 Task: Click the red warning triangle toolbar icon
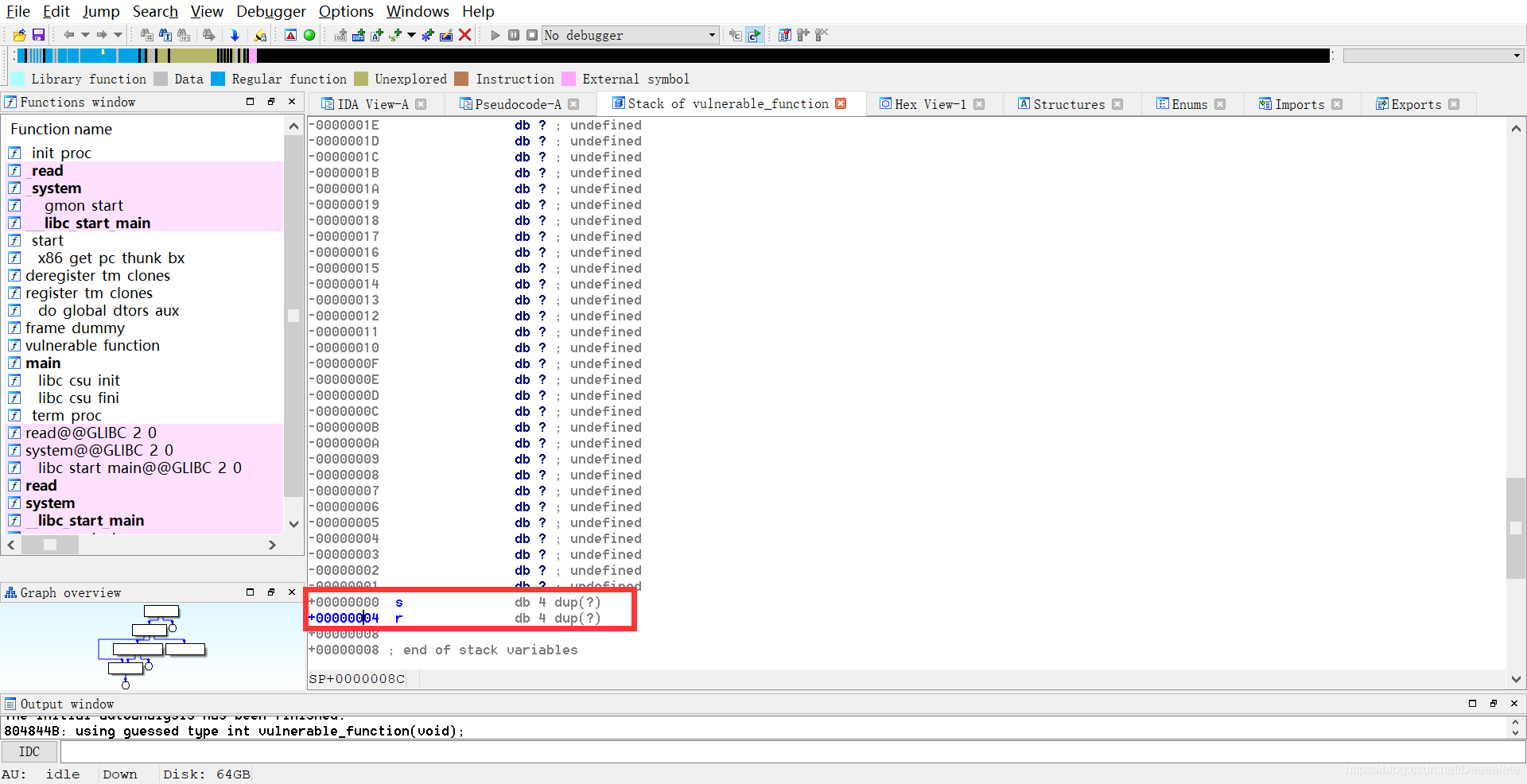[x=291, y=35]
